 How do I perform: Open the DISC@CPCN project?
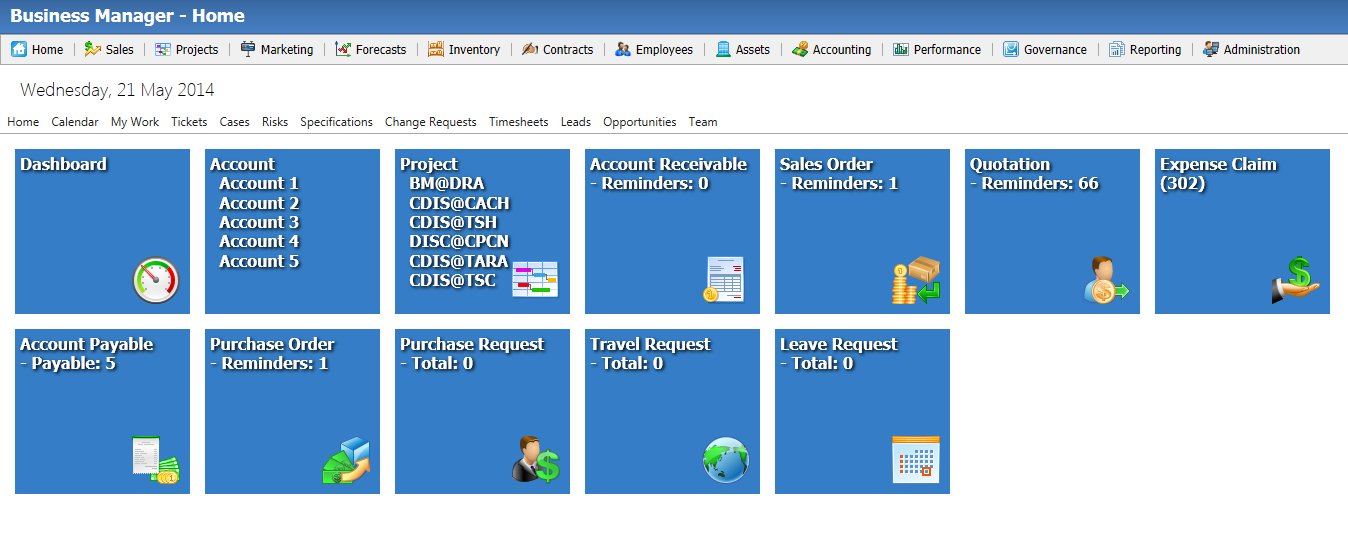459,242
